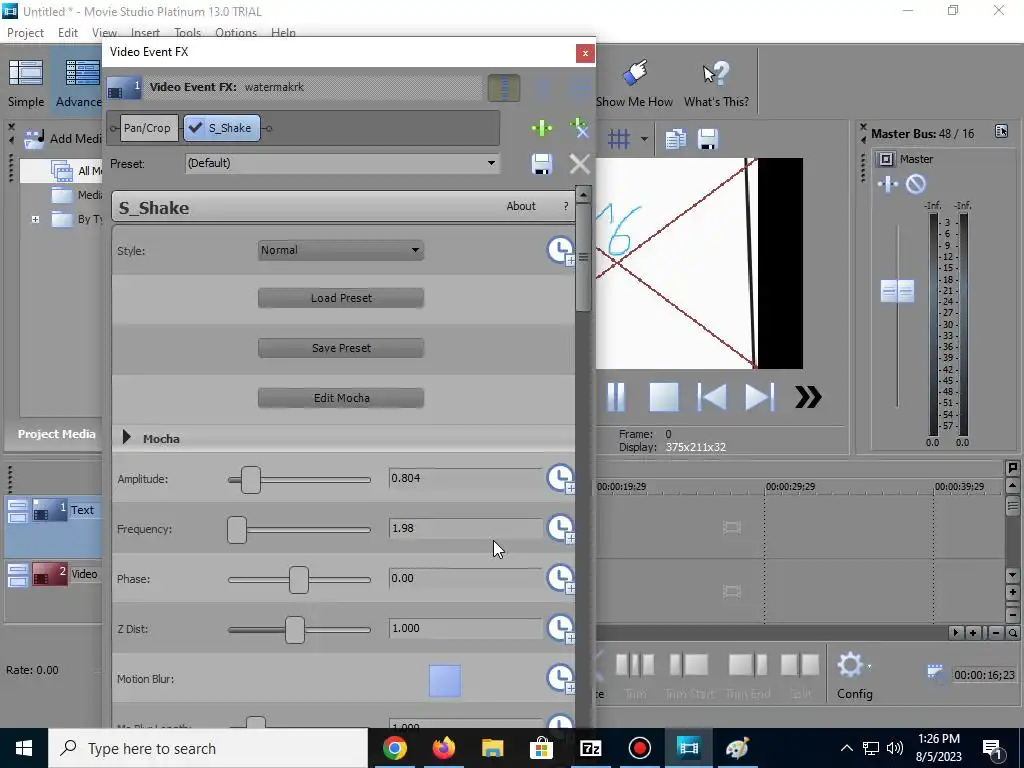Remove the selected plug-in from the chain

point(579,128)
